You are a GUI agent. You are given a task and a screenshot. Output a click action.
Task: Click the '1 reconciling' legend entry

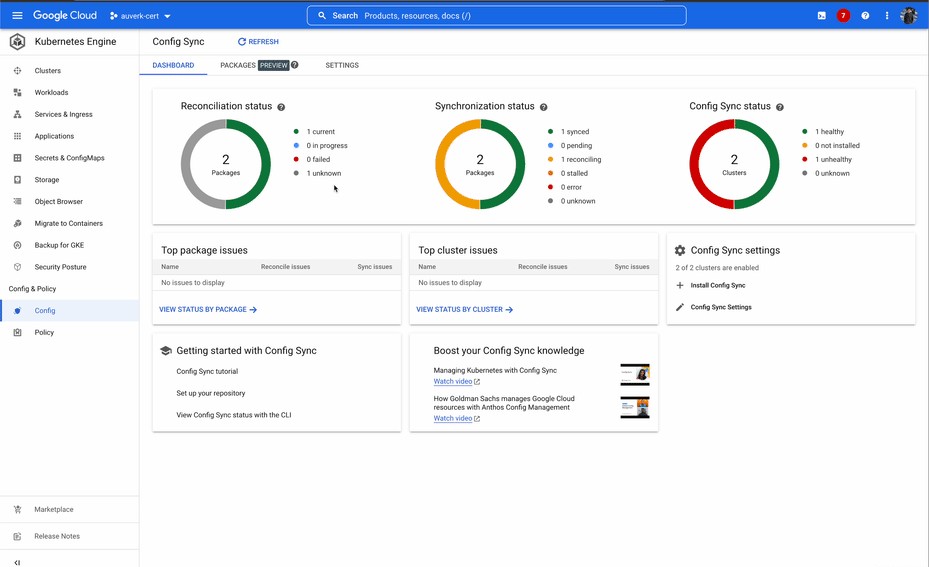(x=574, y=159)
